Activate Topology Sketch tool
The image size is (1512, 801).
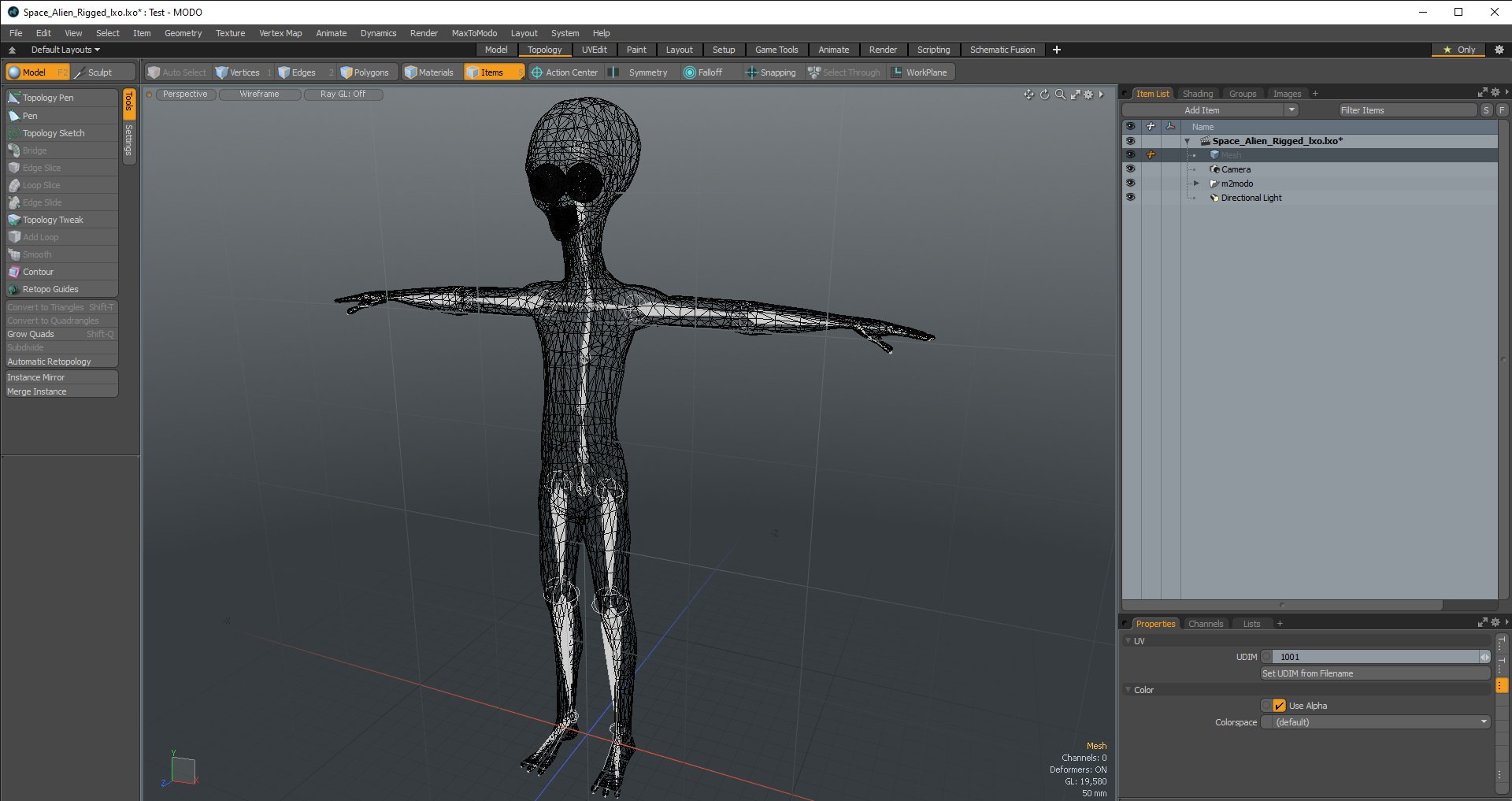(x=61, y=133)
